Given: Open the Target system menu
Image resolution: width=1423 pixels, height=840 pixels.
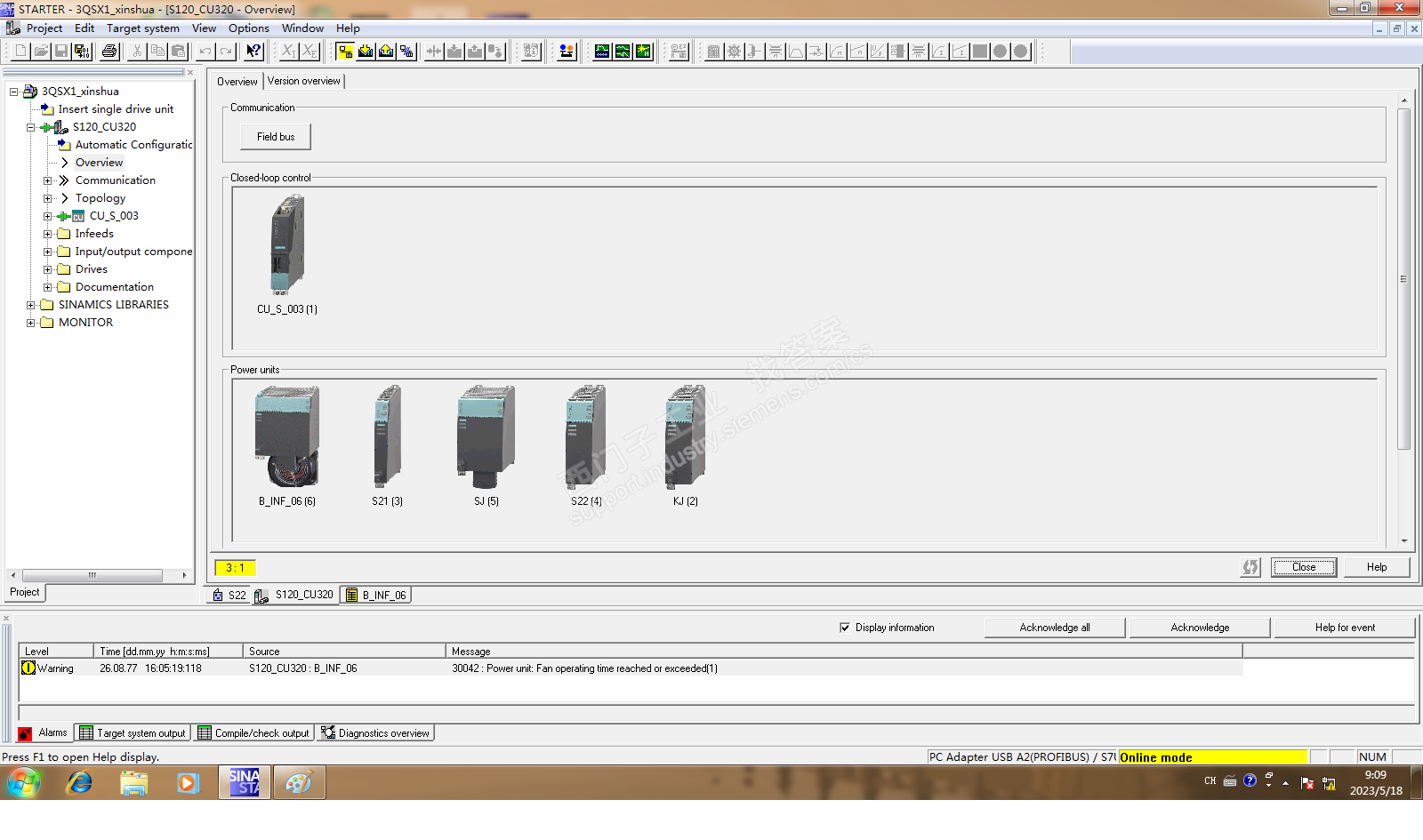Looking at the screenshot, I should [x=143, y=28].
